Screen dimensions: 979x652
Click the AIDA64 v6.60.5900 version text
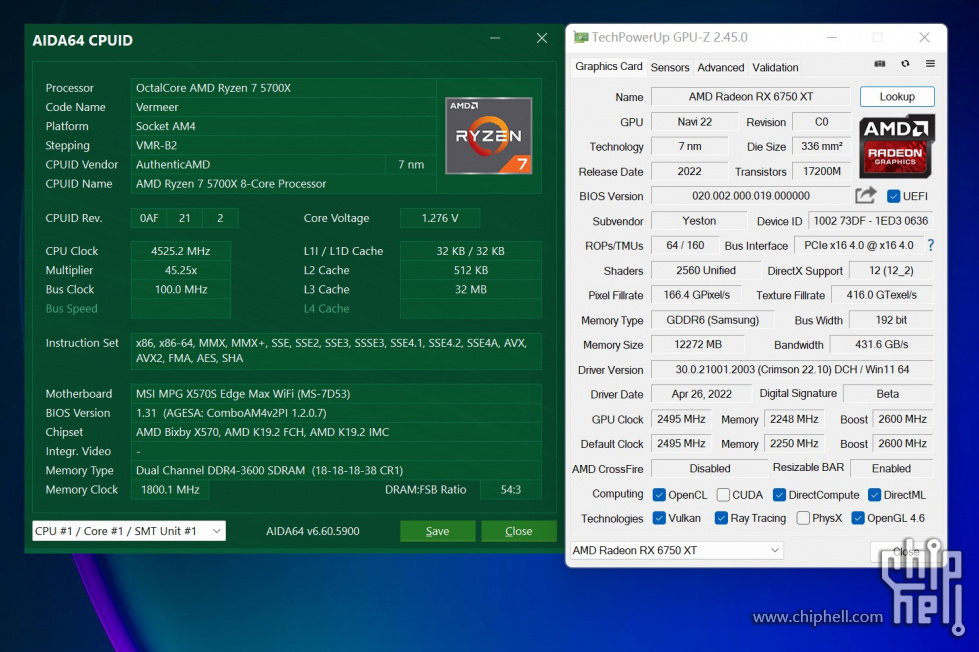pos(313,531)
